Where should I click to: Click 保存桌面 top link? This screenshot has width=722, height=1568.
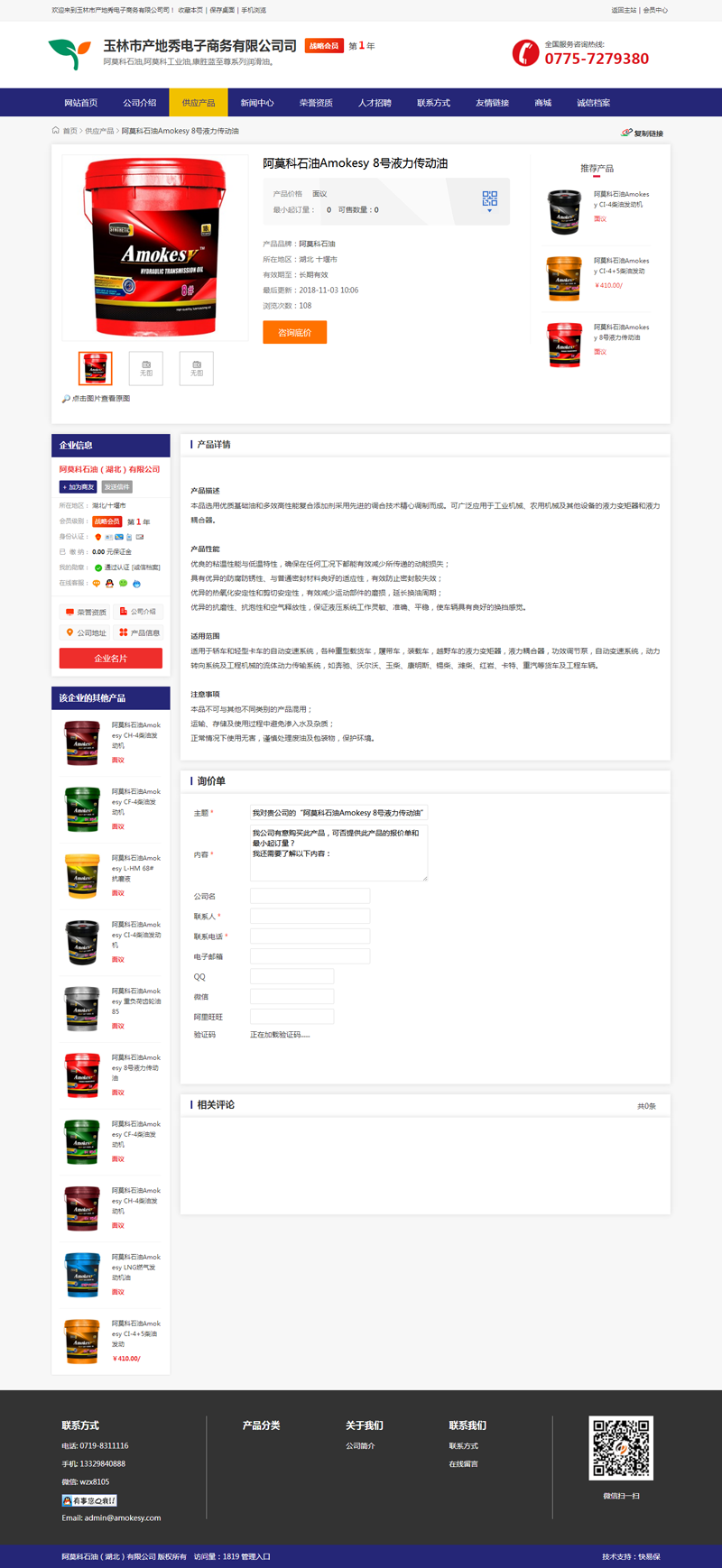tap(222, 10)
